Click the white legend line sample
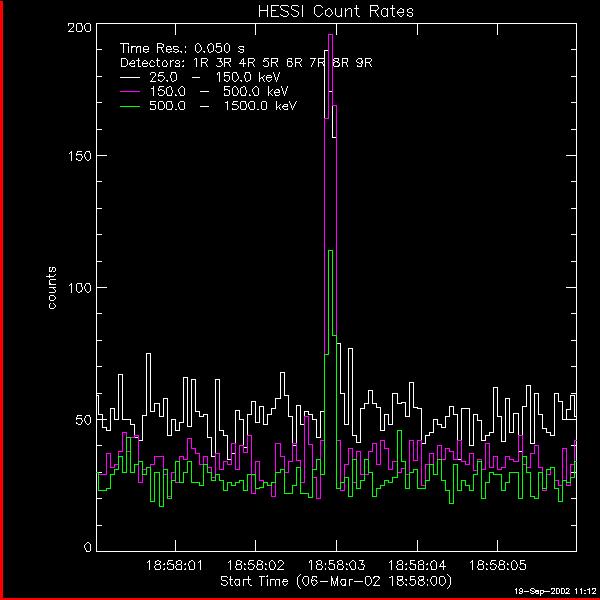 point(130,78)
